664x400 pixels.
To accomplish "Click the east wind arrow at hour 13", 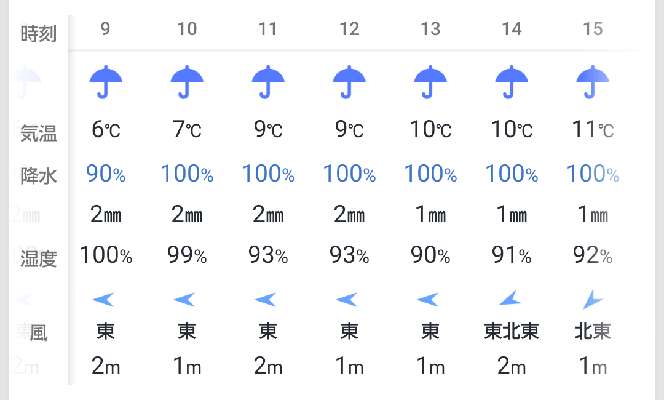I will pos(428,299).
